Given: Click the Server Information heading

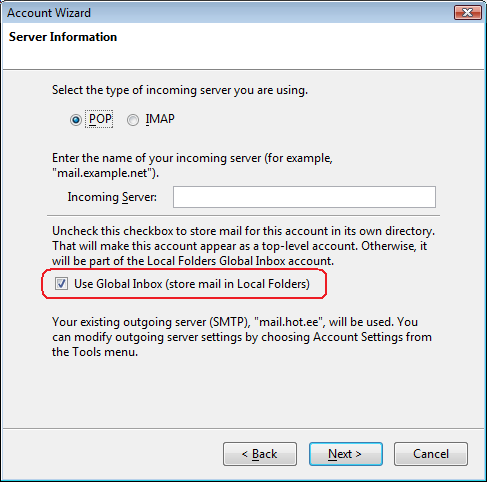Looking at the screenshot, I should point(63,37).
